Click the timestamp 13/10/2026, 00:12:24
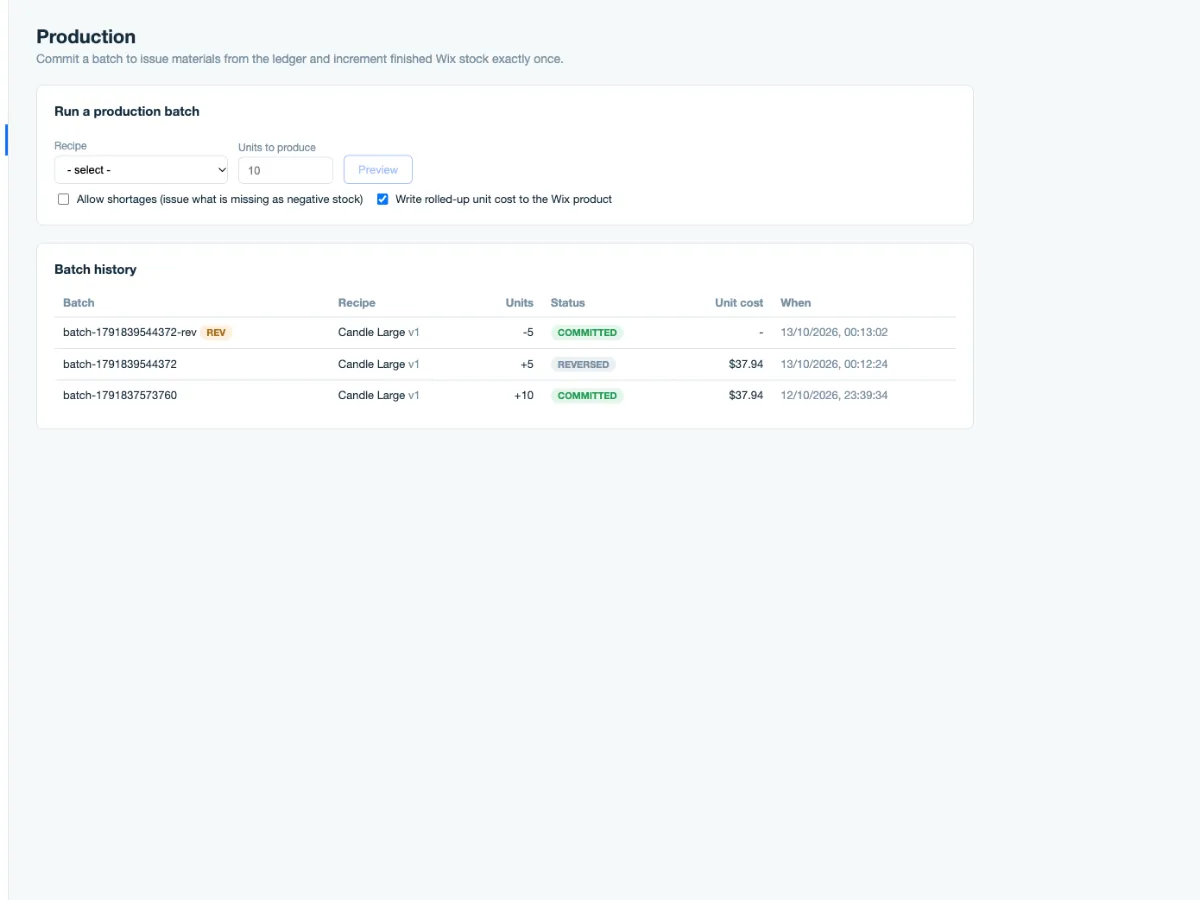This screenshot has width=1200, height=900. click(x=834, y=364)
